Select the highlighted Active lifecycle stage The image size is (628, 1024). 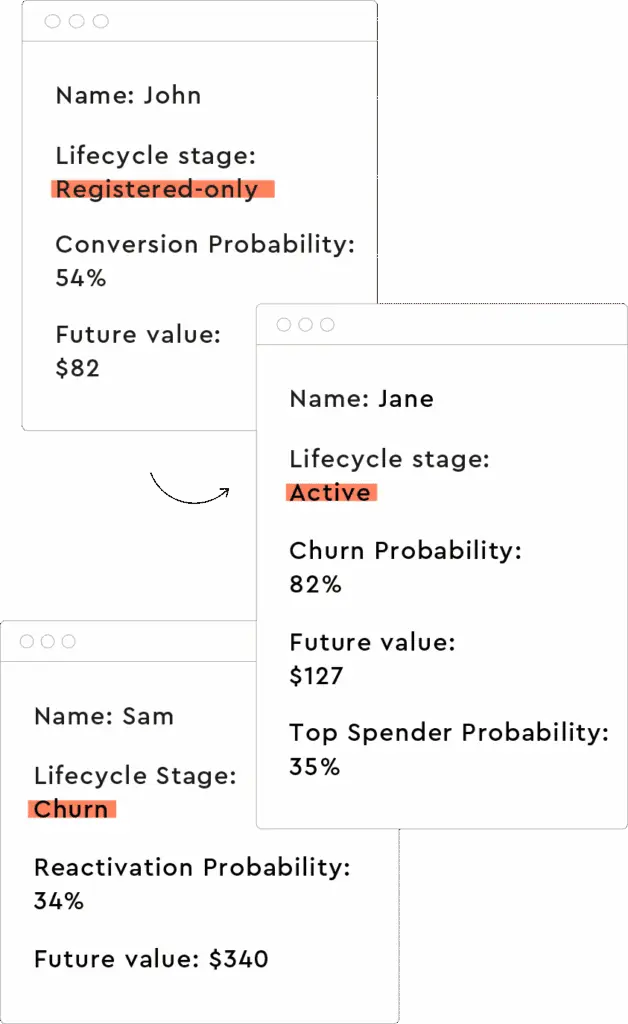coord(331,492)
